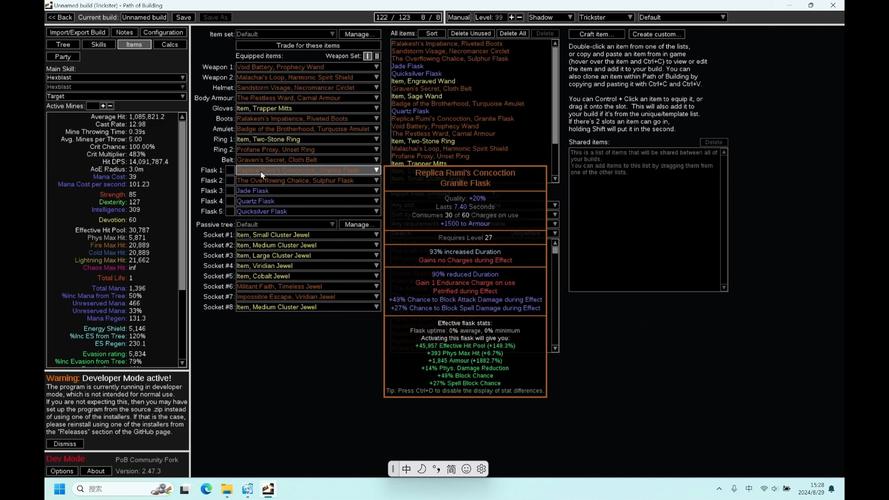Select weapon set I button
This screenshot has width=889, height=500.
click(x=367, y=56)
